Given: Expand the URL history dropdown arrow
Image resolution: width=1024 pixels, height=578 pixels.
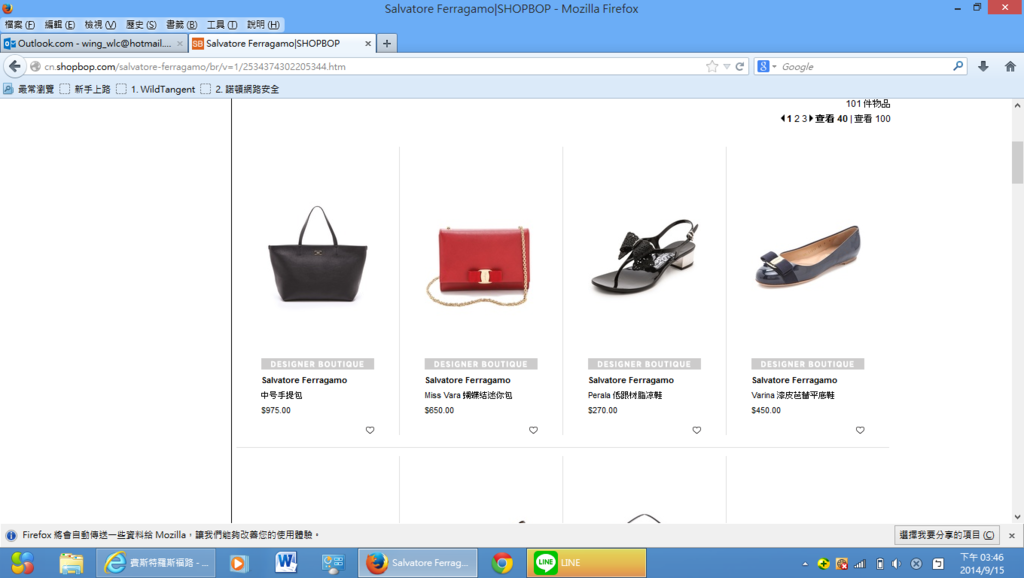Looking at the screenshot, I should coord(726,66).
